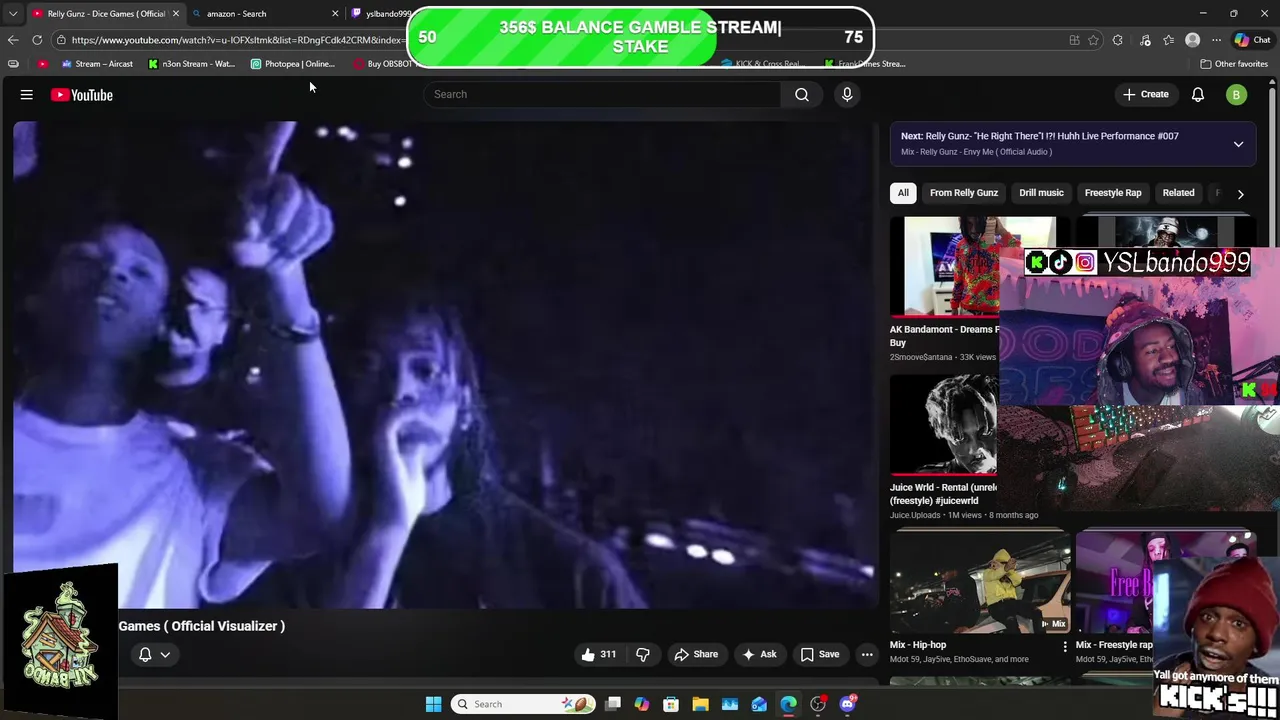1280x720 pixels.
Task: Open Copilot Chat in Edge
Action: (1255, 40)
